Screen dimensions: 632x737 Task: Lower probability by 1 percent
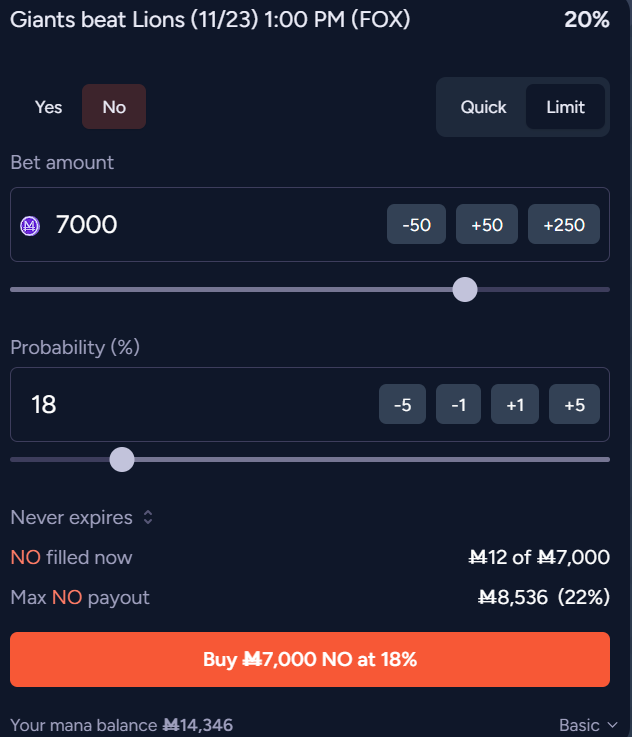pyautogui.click(x=458, y=405)
